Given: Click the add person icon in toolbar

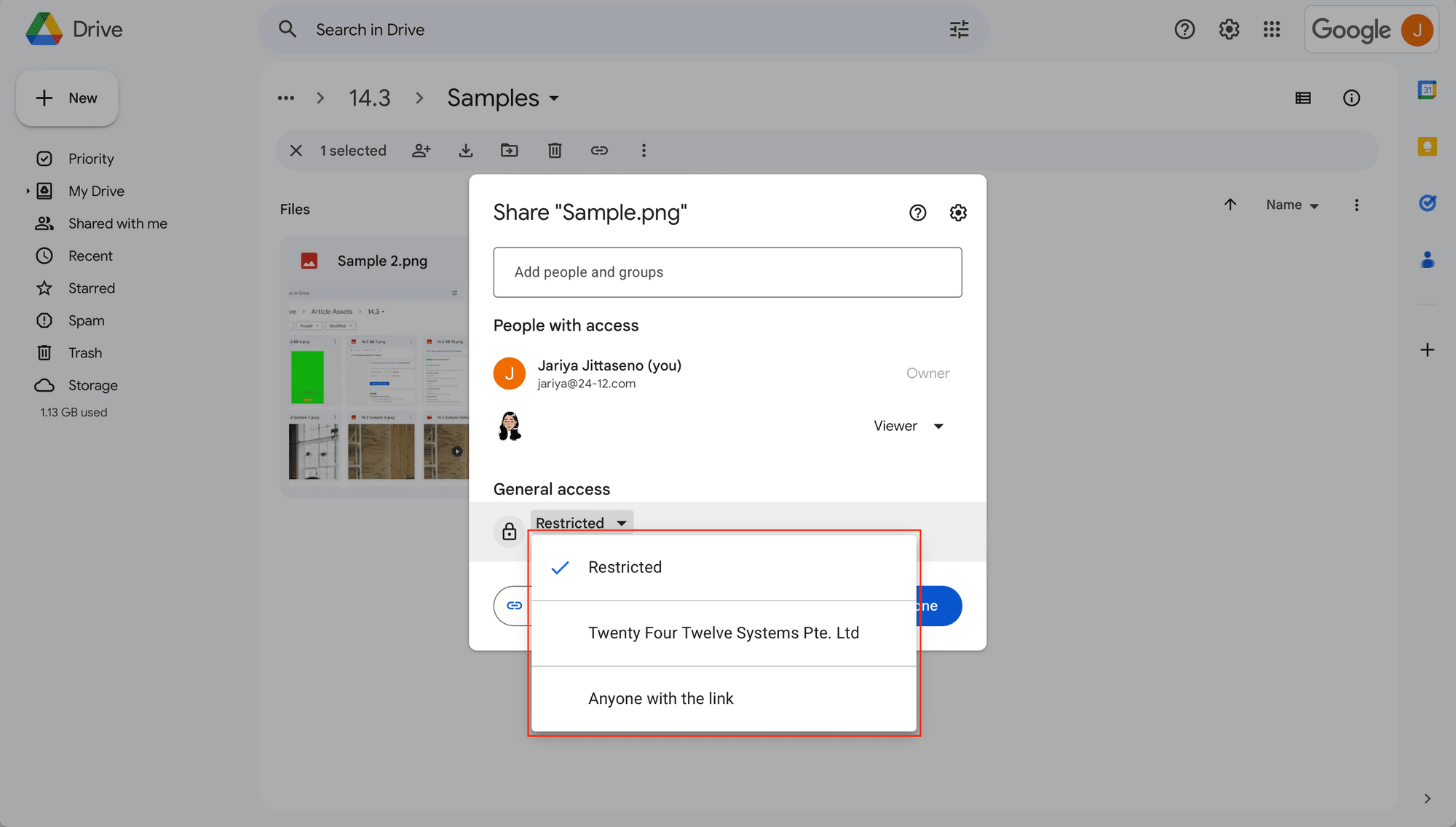Looking at the screenshot, I should click(x=420, y=151).
